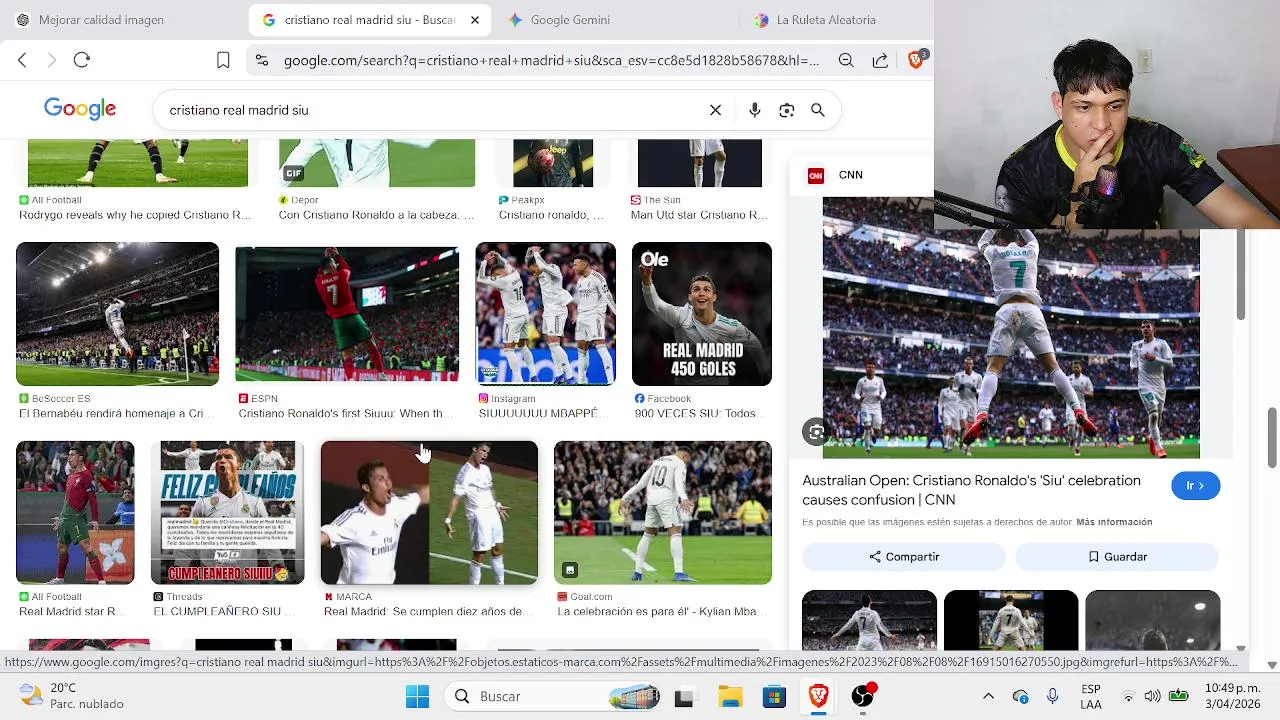Image resolution: width=1280 pixels, height=720 pixels.
Task: Open the MARCA Real Madrid ten years thumbnail
Action: pos(429,513)
